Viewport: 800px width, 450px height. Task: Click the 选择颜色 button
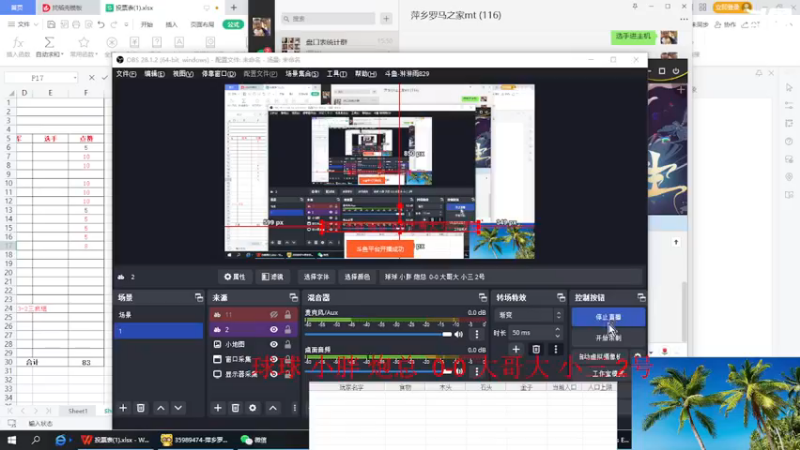[x=357, y=277]
